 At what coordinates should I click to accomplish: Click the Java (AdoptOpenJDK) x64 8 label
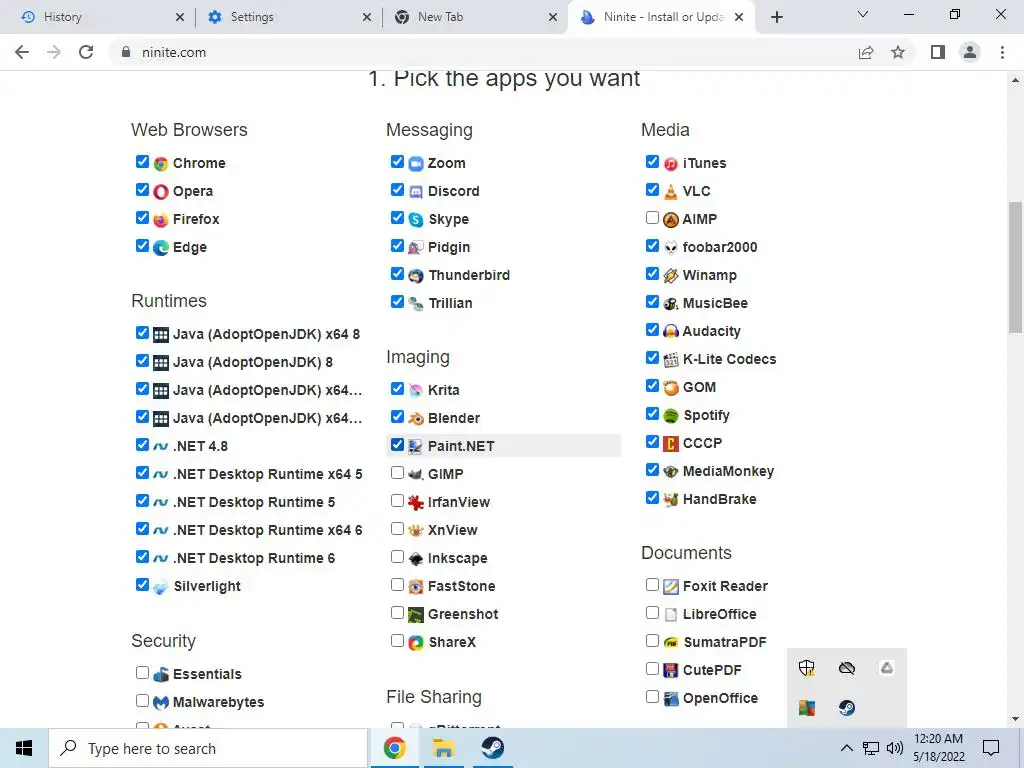[266, 334]
